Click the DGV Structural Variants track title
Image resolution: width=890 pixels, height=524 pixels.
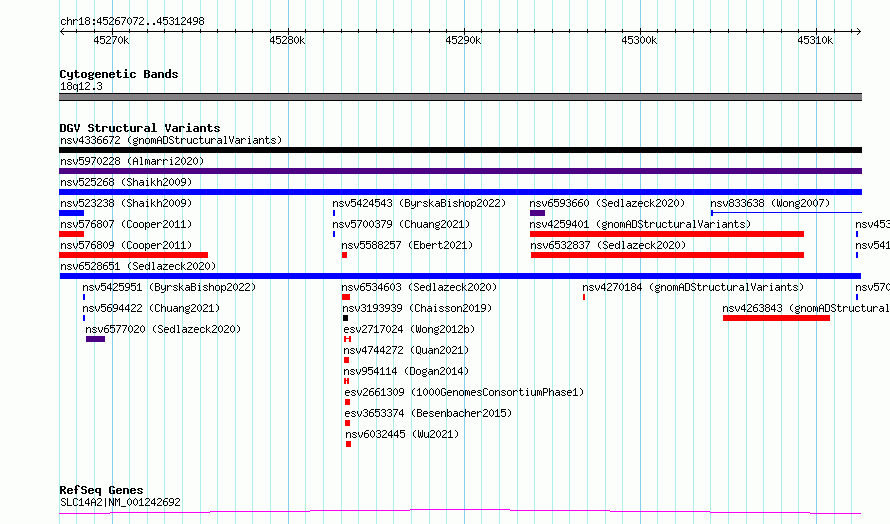(140, 128)
